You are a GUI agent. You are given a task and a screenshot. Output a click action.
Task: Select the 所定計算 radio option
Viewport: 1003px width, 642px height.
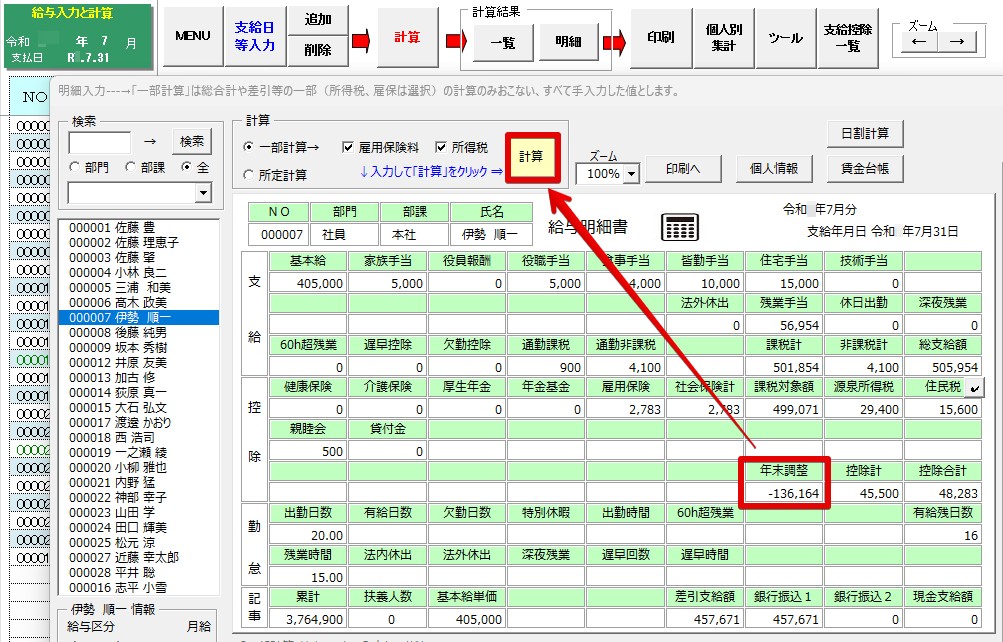(249, 175)
